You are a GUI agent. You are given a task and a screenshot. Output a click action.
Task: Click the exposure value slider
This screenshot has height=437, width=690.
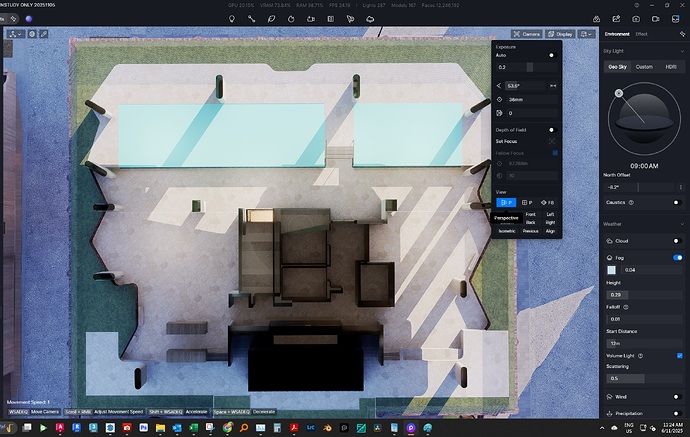click(528, 67)
